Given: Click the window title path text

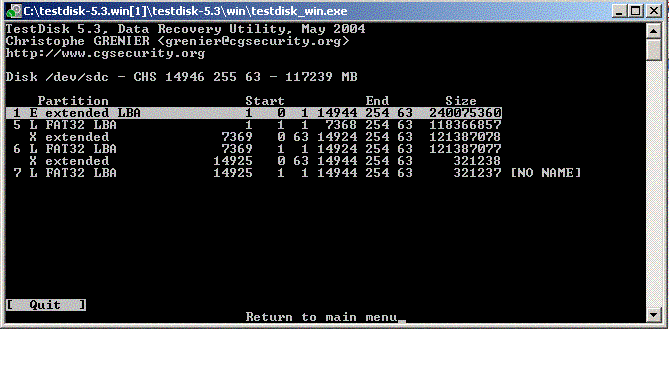Looking at the screenshot, I should click(185, 11).
